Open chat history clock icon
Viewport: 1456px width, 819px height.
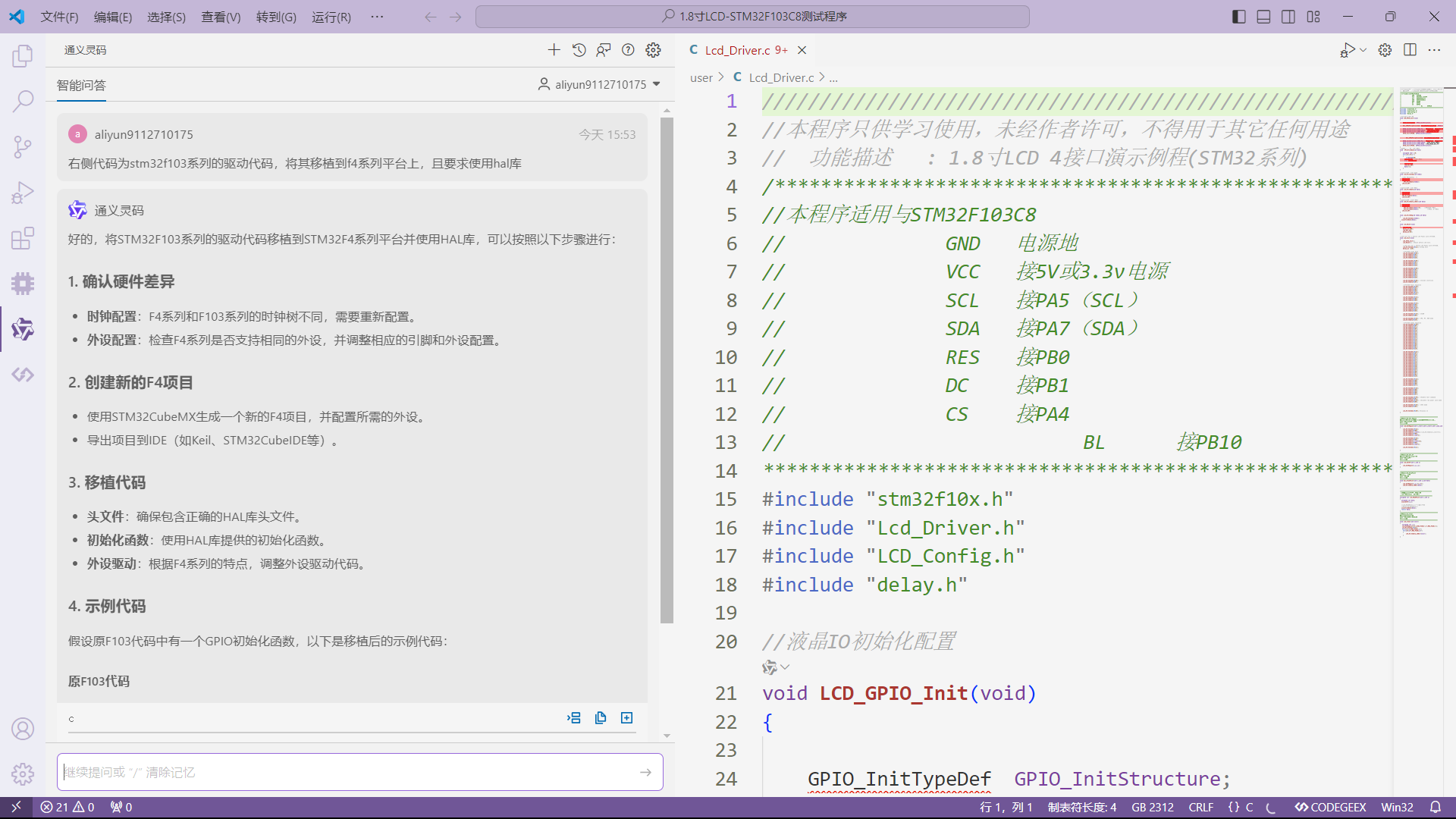579,50
